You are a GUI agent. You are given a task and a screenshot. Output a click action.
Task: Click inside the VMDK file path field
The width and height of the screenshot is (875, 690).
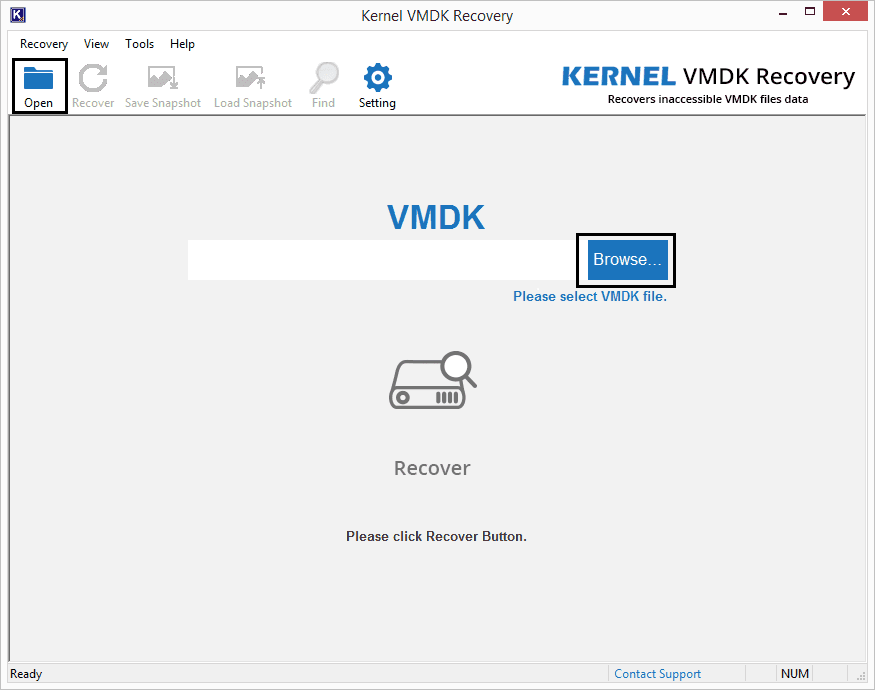380,259
